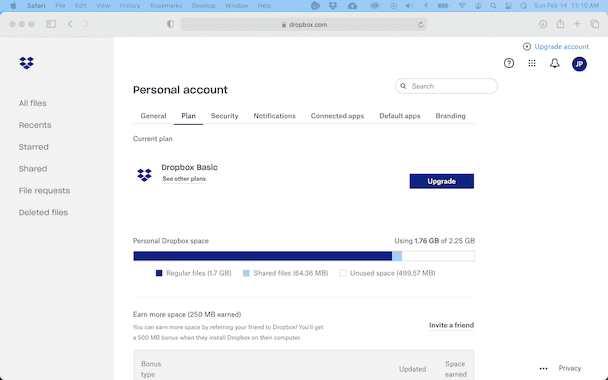Image resolution: width=608 pixels, height=380 pixels.
Task: Open the JP account avatar menu
Action: (579, 64)
